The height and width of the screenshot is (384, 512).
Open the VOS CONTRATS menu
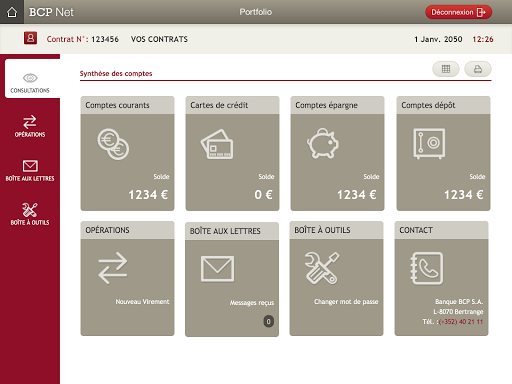[159, 39]
